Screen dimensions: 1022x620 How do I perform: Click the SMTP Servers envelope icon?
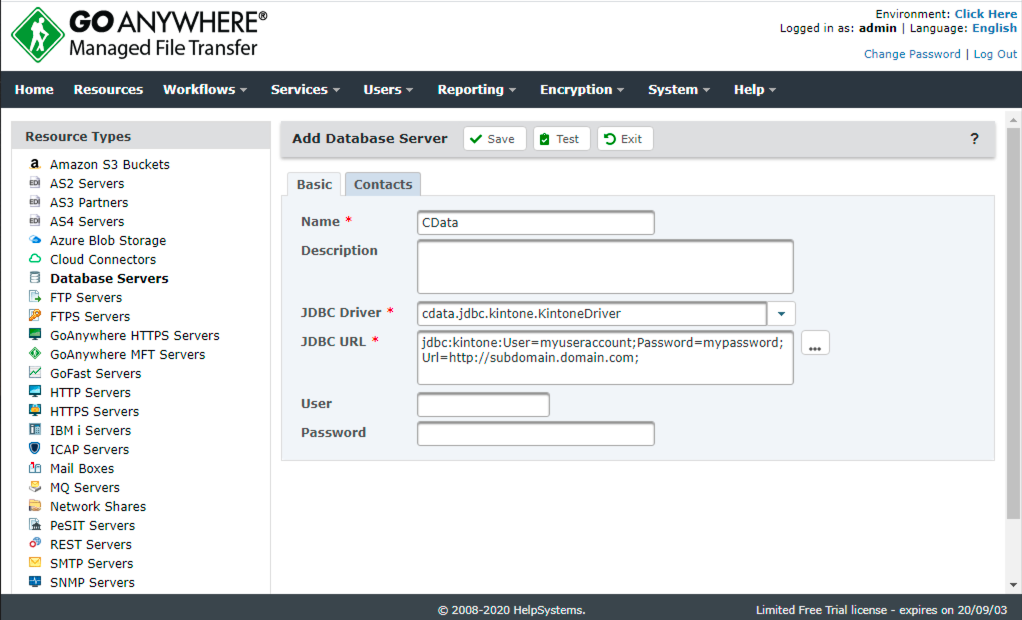[x=35, y=562]
